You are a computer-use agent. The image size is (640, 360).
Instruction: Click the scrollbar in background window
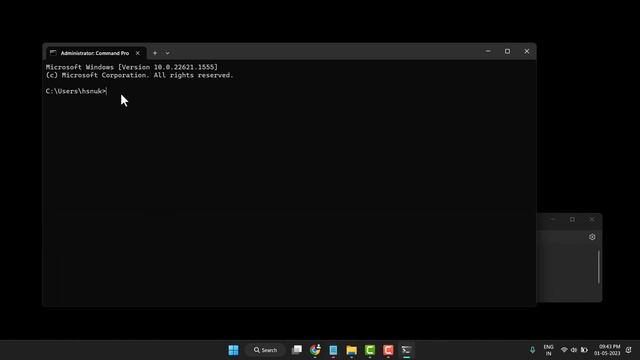click(x=599, y=267)
